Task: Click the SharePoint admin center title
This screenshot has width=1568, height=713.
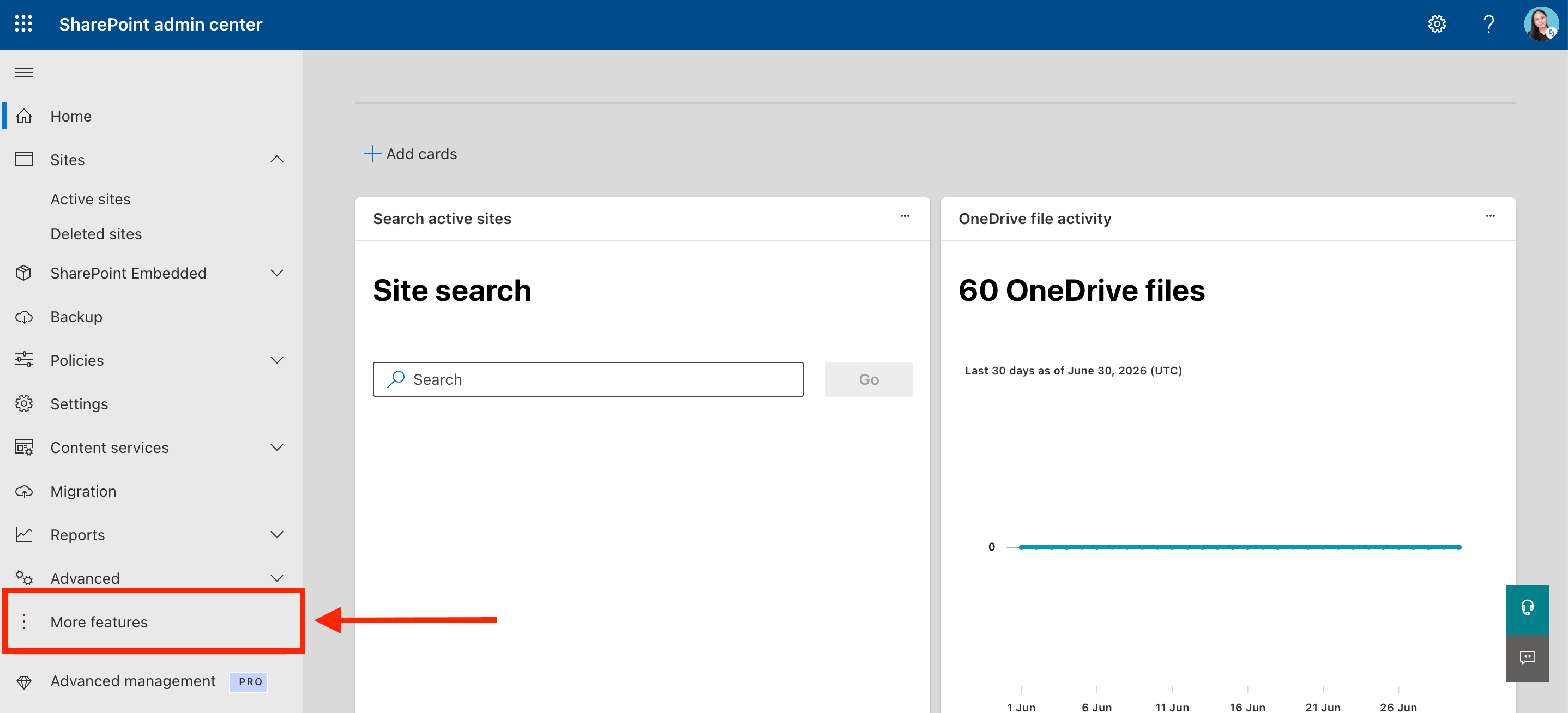Action: pos(161,25)
